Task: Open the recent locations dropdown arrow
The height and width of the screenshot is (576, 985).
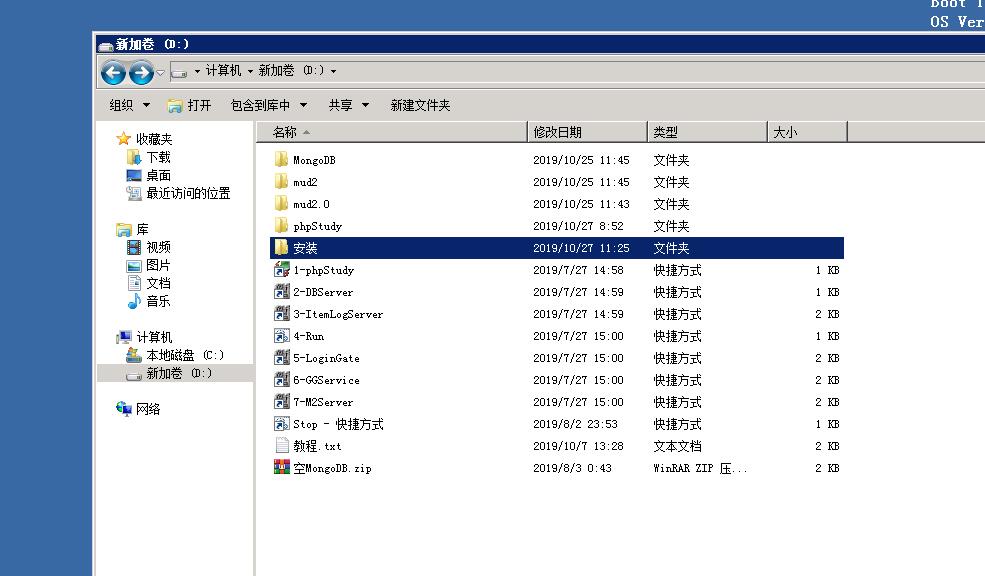Action: 160,73
